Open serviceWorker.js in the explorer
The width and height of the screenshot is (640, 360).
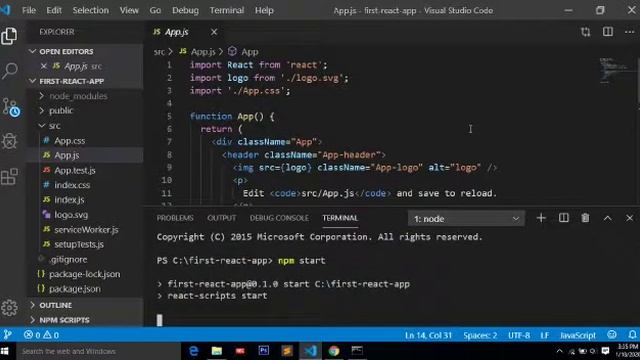point(85,229)
